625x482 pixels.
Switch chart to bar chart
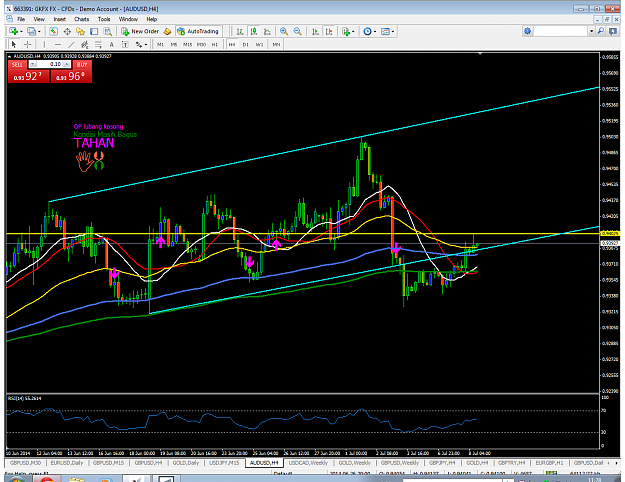(240, 31)
